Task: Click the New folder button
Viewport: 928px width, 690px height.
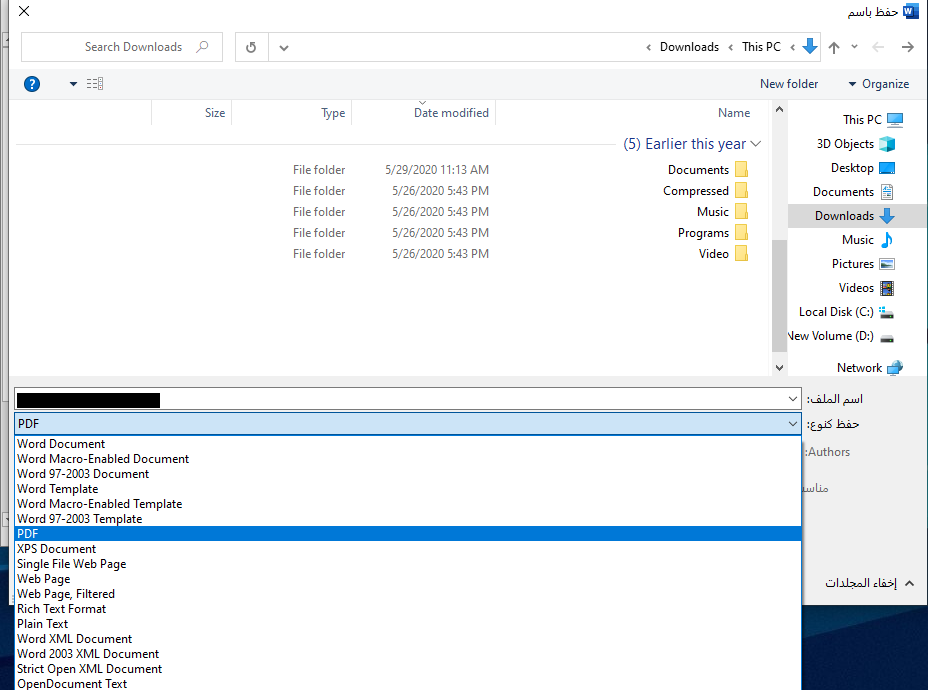Action: point(789,84)
